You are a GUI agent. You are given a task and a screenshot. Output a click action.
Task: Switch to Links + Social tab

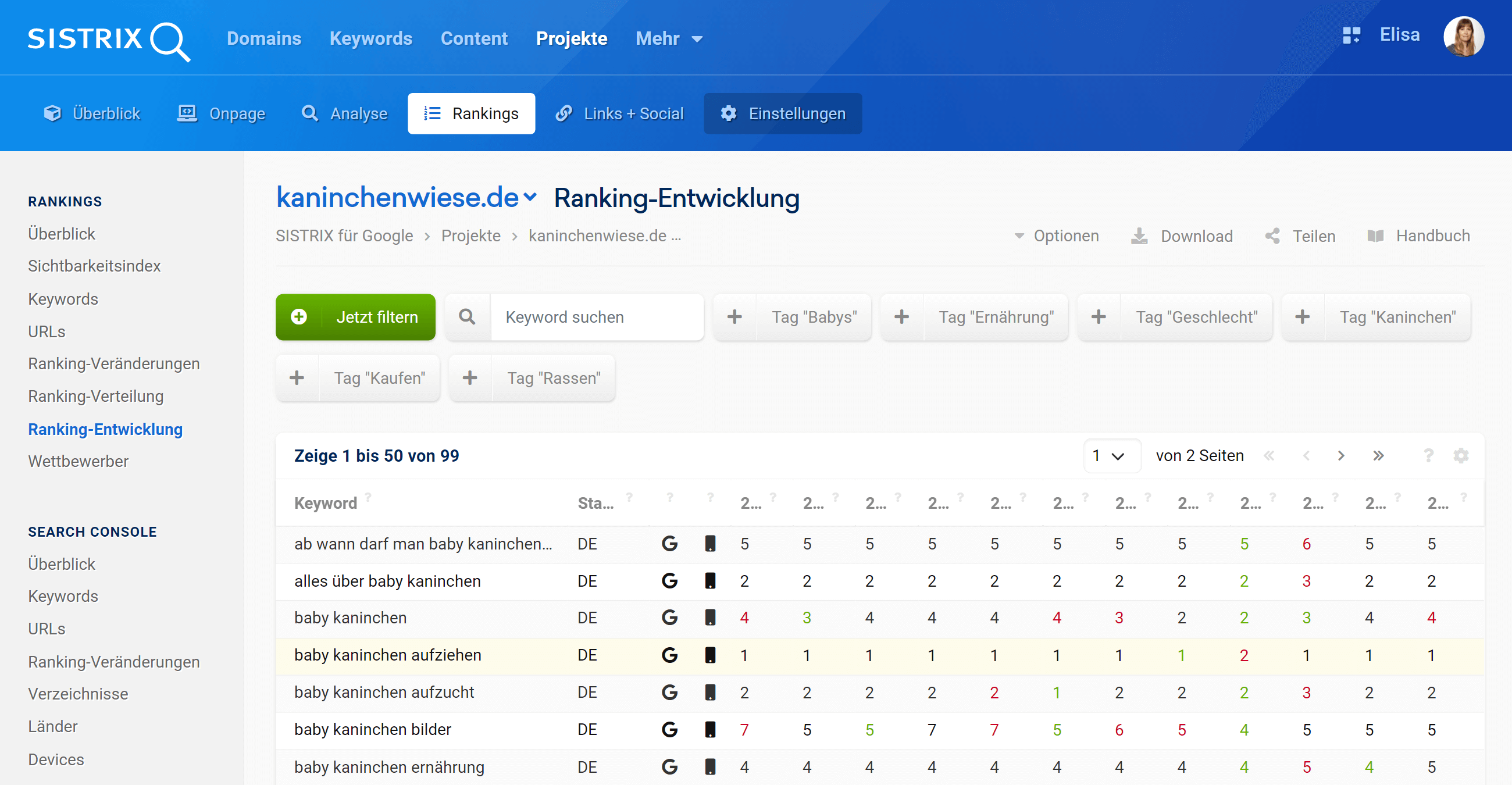[619, 114]
